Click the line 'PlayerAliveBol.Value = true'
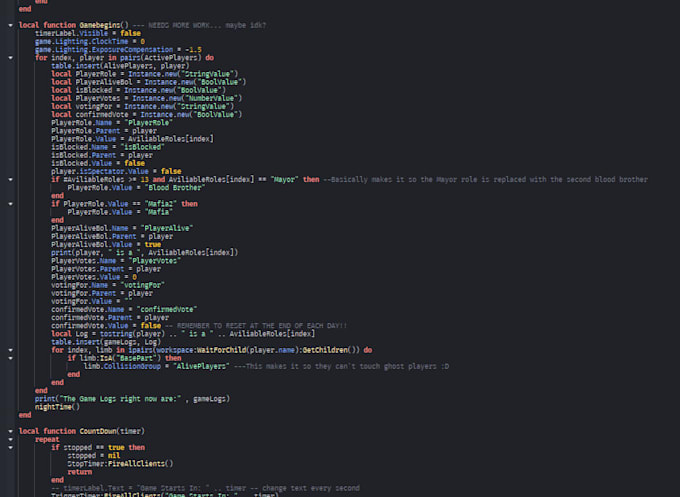Image resolution: width=680 pixels, height=497 pixels. click(x=106, y=245)
